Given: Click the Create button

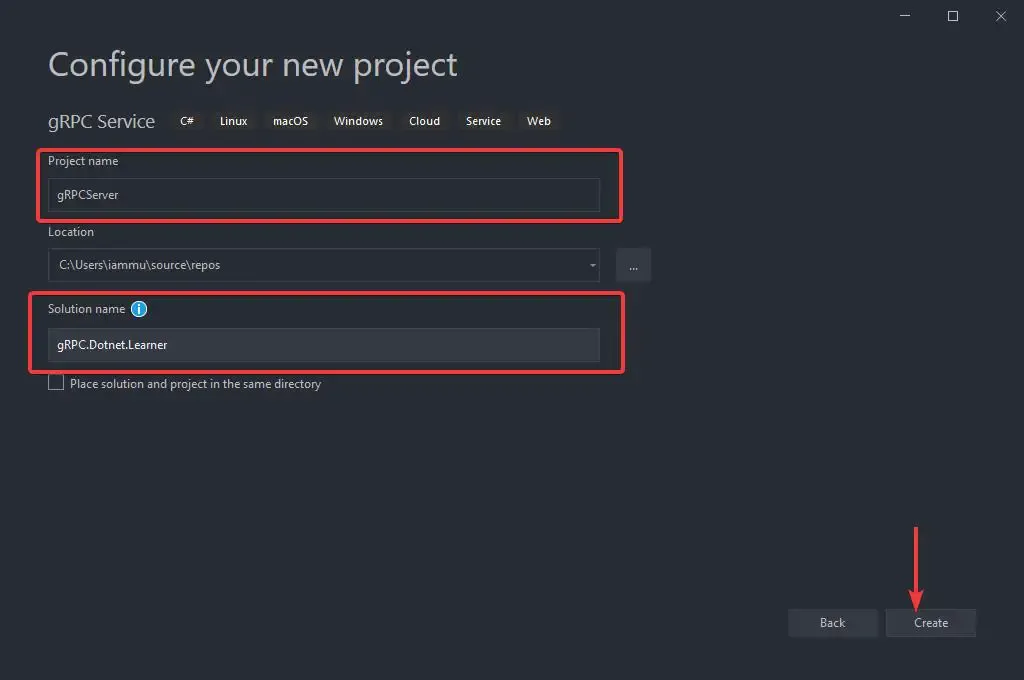Looking at the screenshot, I should click(x=930, y=622).
